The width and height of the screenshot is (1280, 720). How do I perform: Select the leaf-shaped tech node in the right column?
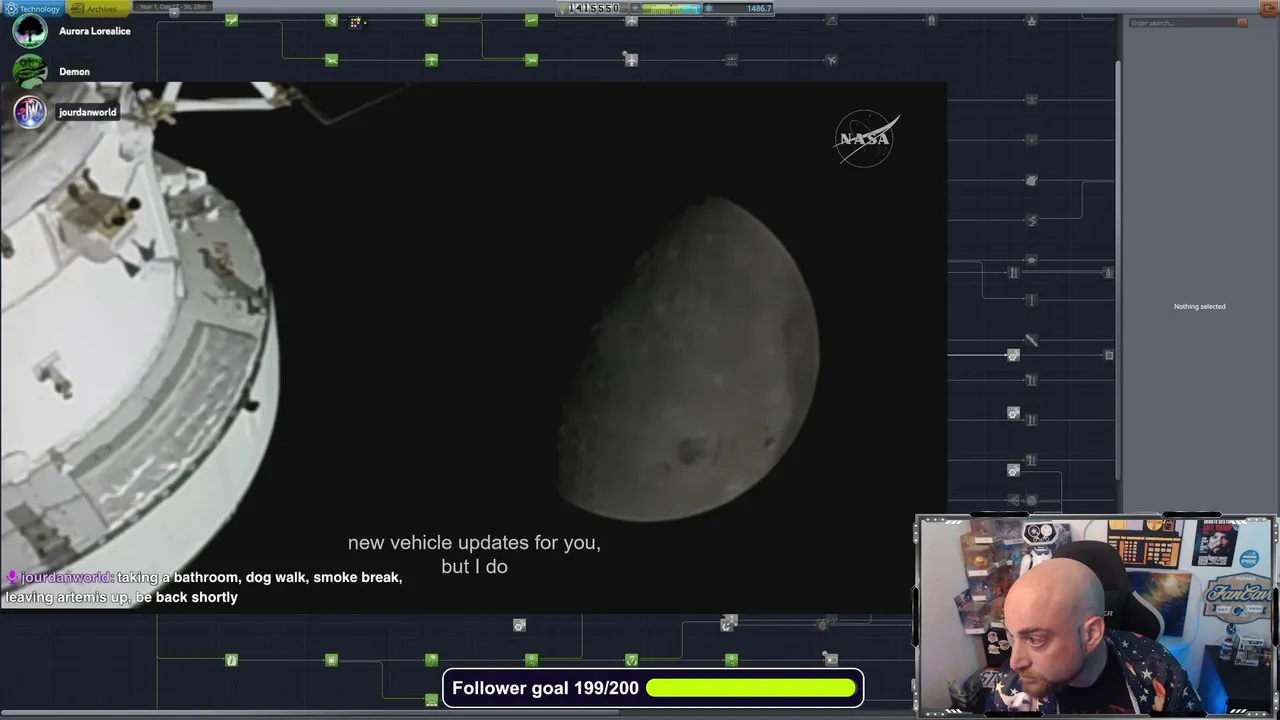point(1031,180)
